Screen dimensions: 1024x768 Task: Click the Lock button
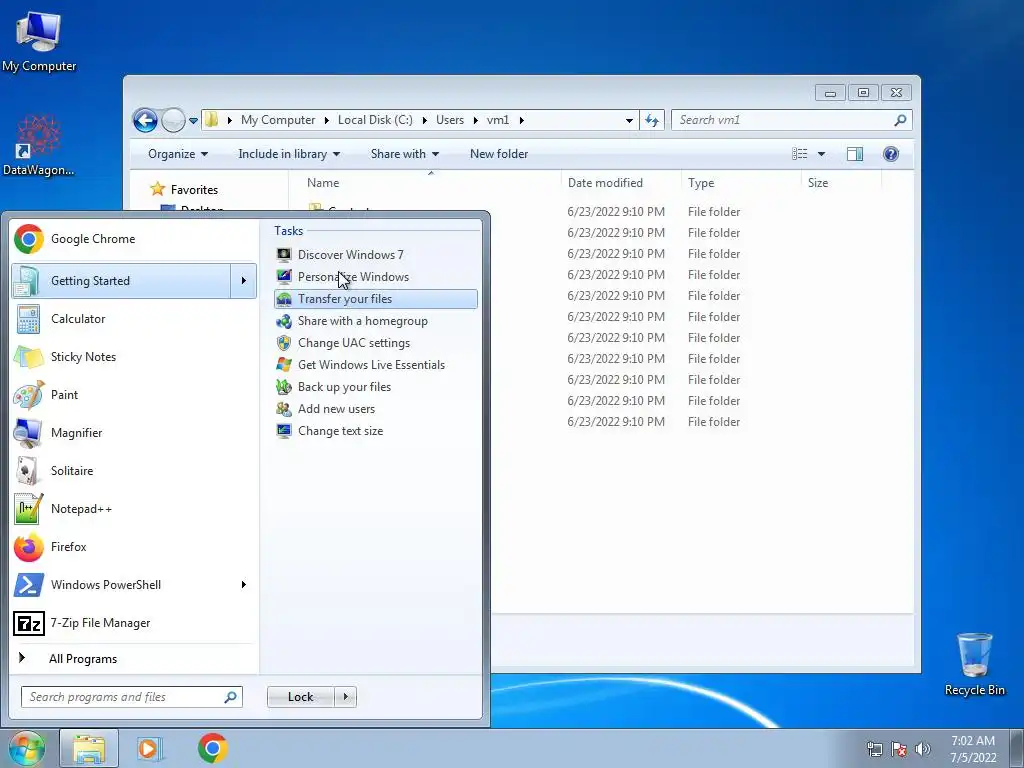point(300,697)
